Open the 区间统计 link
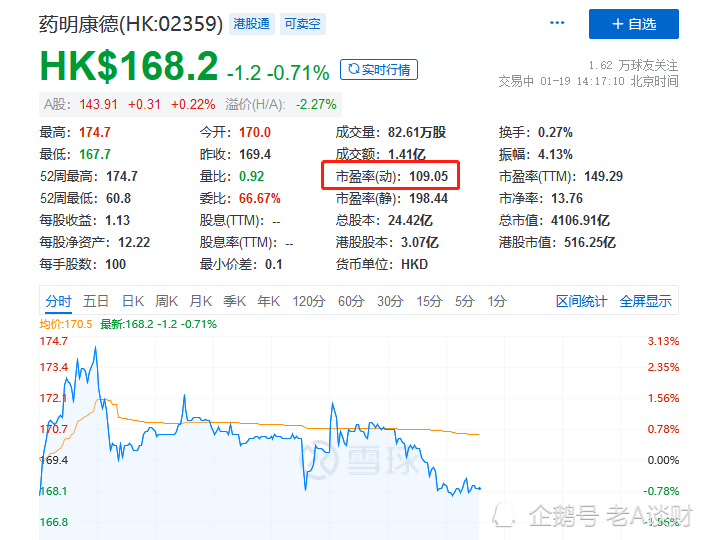708x540 pixels. point(582,301)
